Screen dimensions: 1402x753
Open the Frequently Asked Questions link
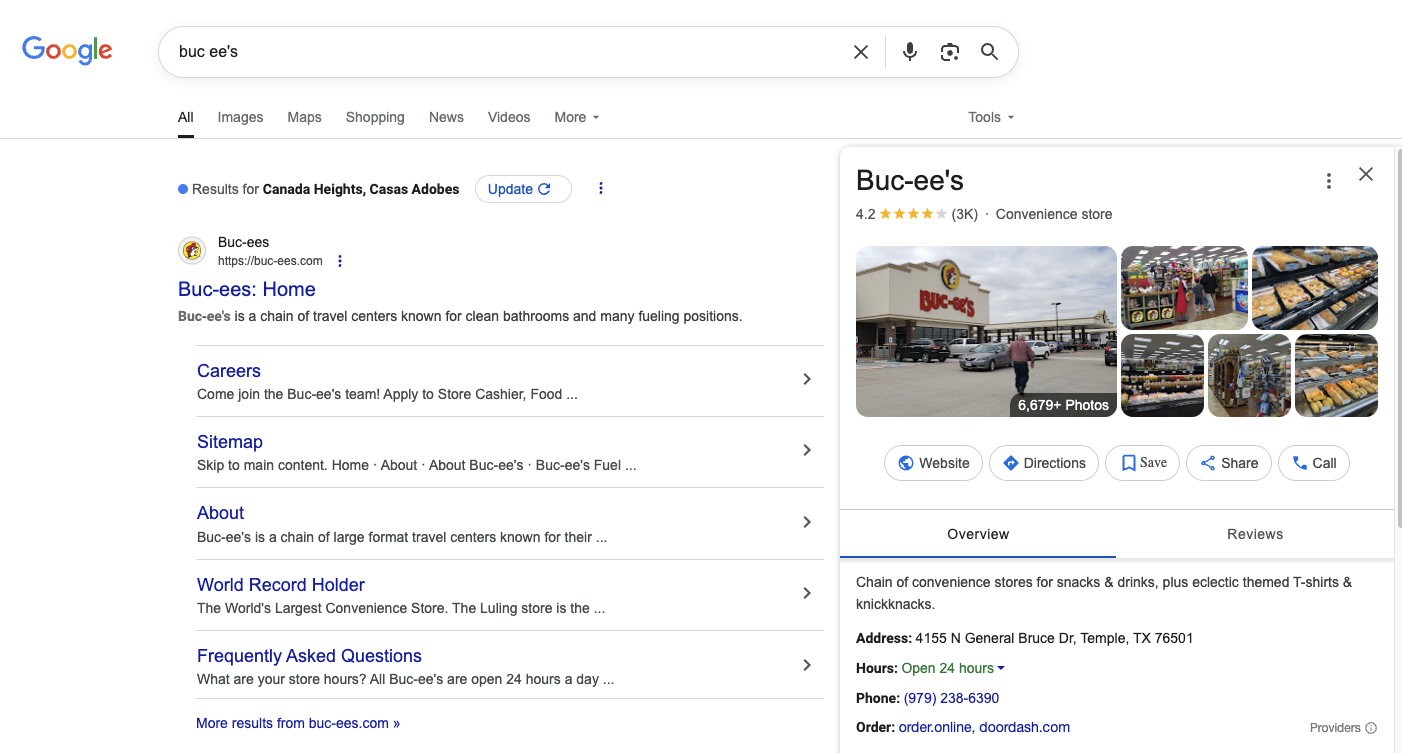309,656
